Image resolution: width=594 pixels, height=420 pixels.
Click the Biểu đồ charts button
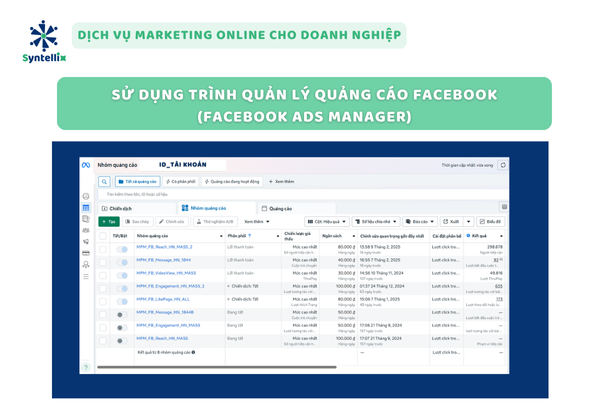point(491,222)
